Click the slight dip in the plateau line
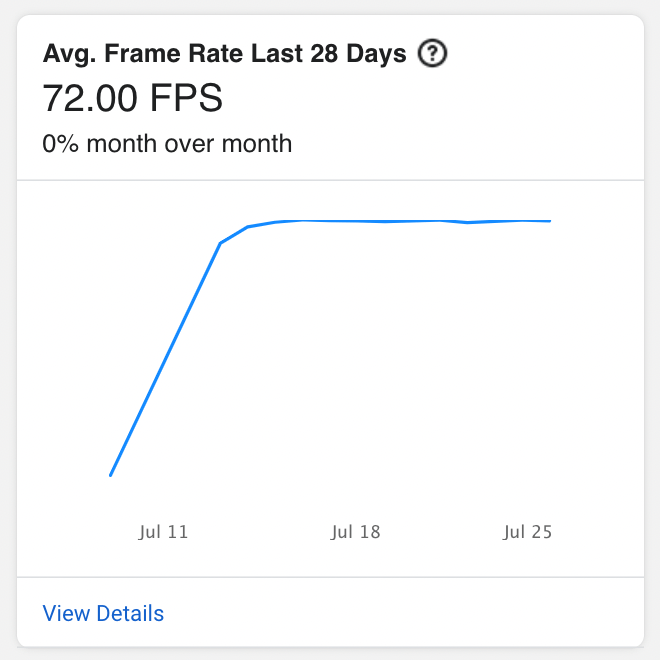This screenshot has height=660, width=660. [x=468, y=223]
